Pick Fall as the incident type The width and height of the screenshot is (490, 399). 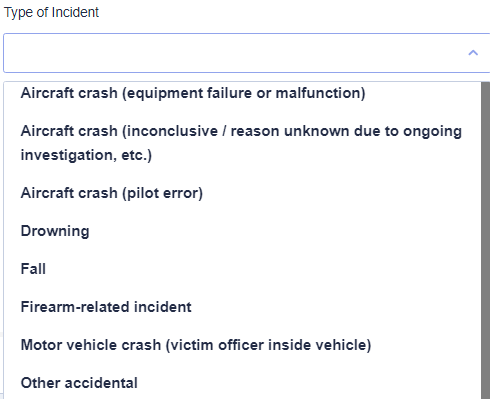(x=243, y=269)
